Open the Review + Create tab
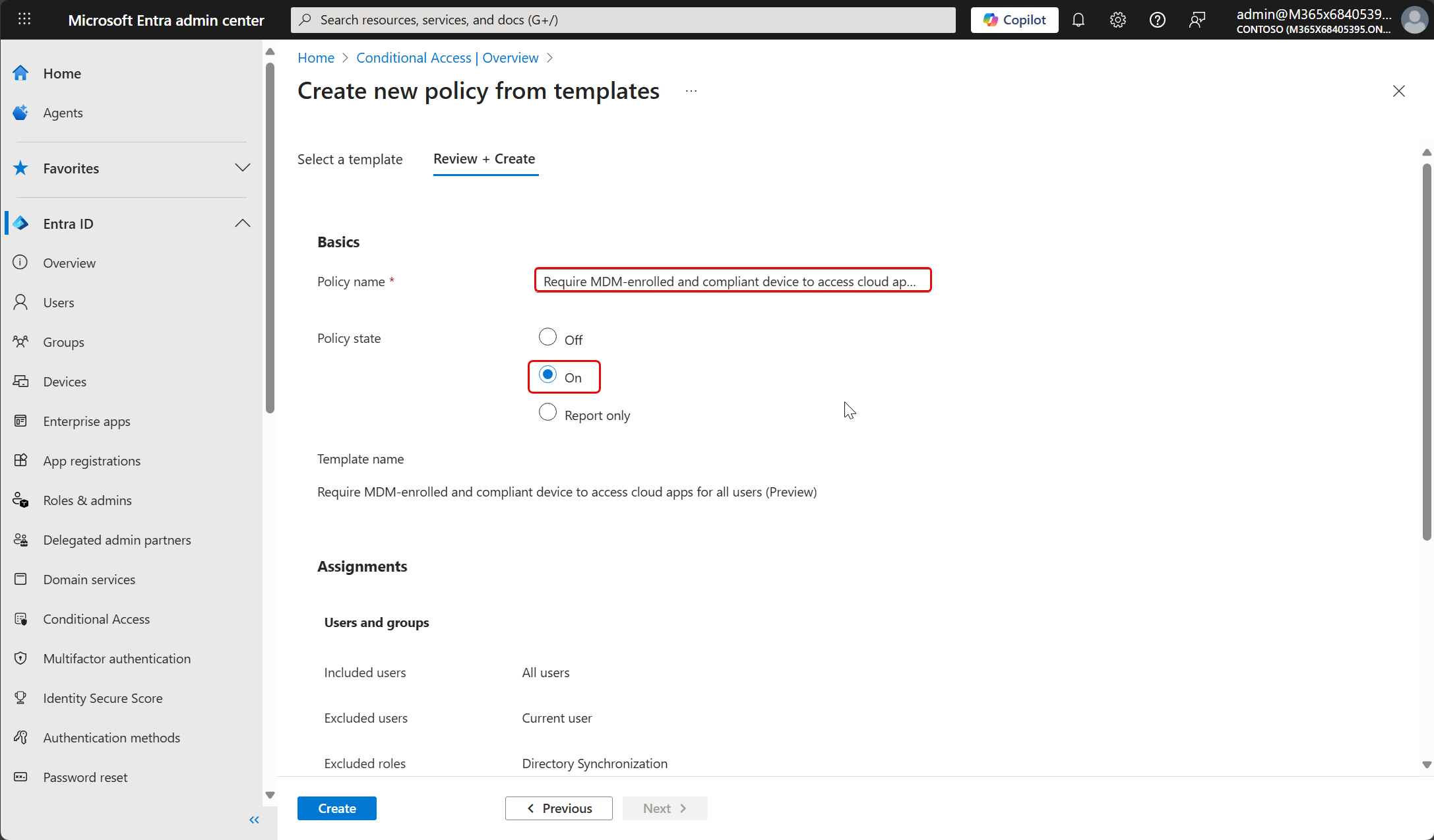 (x=484, y=159)
